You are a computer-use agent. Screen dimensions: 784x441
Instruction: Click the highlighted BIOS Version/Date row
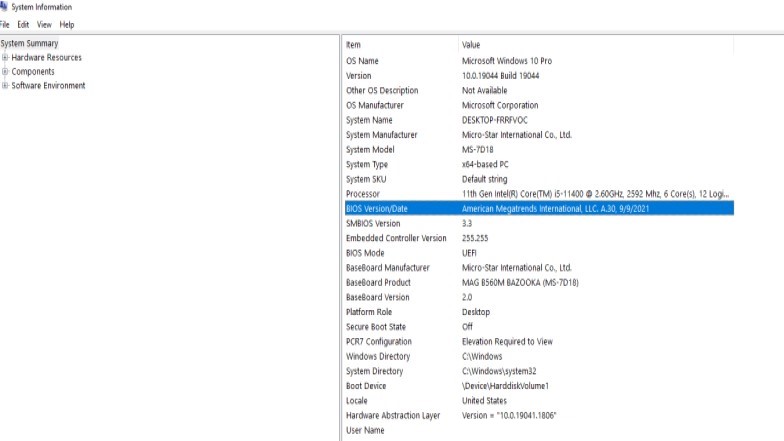point(540,208)
